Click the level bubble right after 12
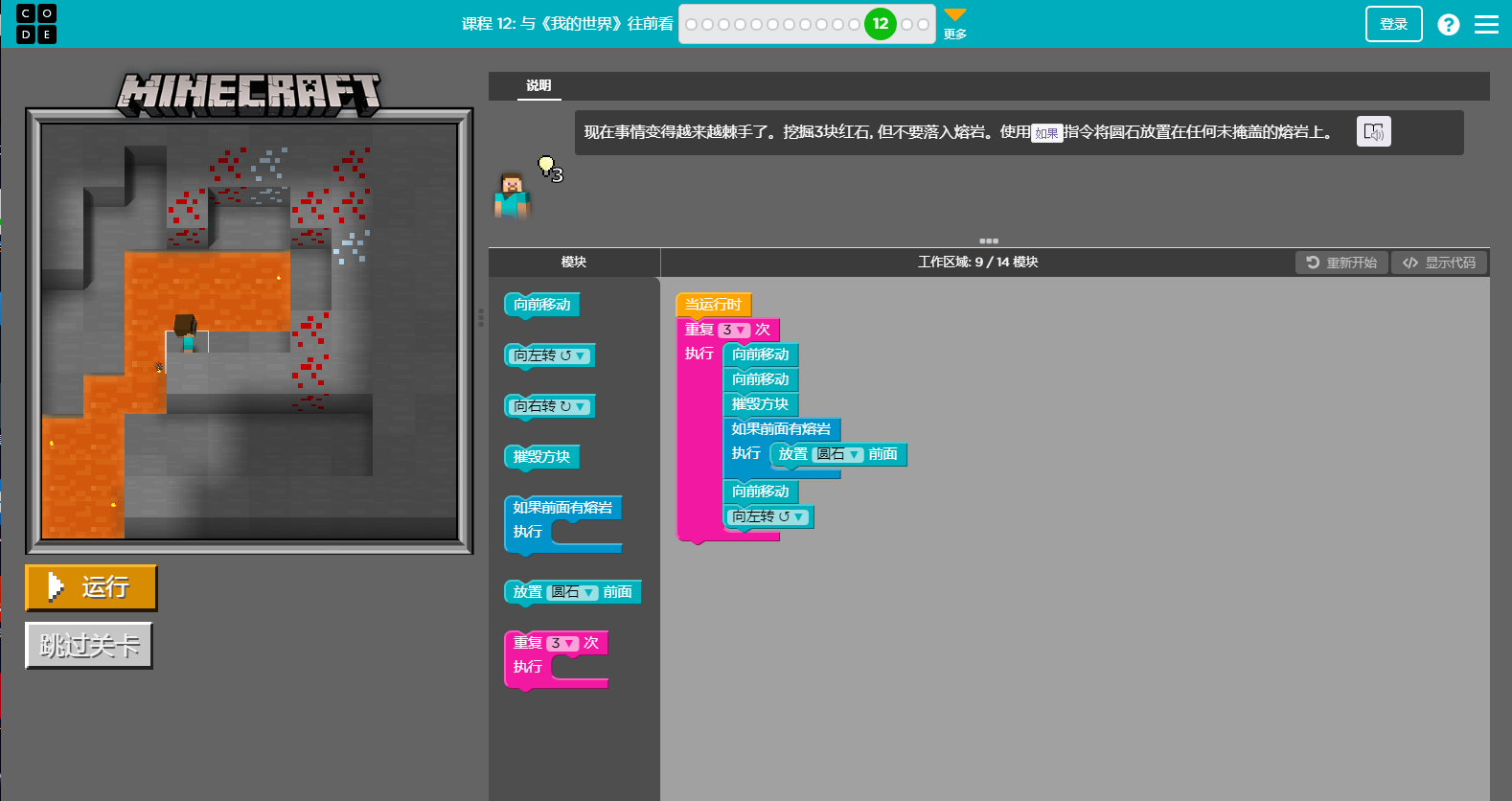Screen dimensions: 1512x801 [906, 24]
